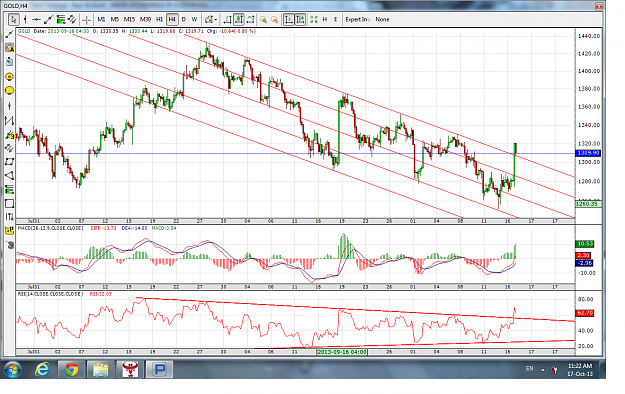Select the parallel channel tool in left sidebar
Viewport: 625px width, 394px height.
(10, 148)
